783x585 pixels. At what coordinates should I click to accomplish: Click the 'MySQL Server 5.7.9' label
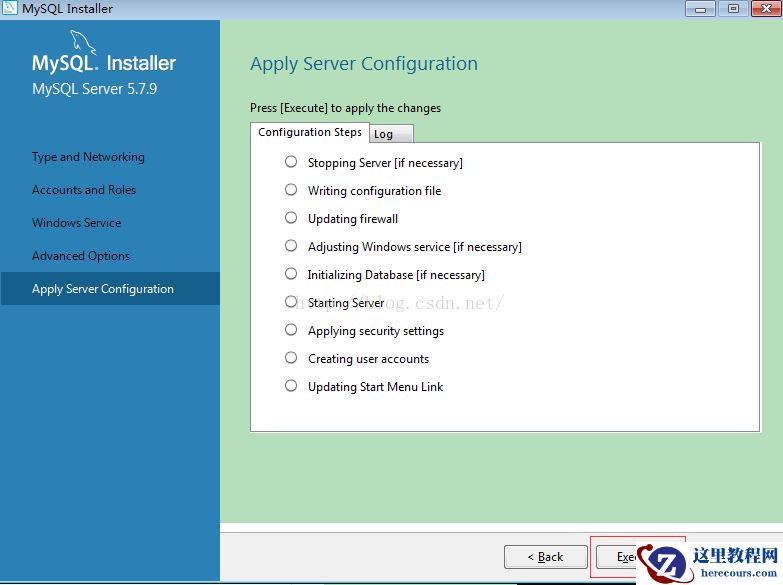click(94, 89)
